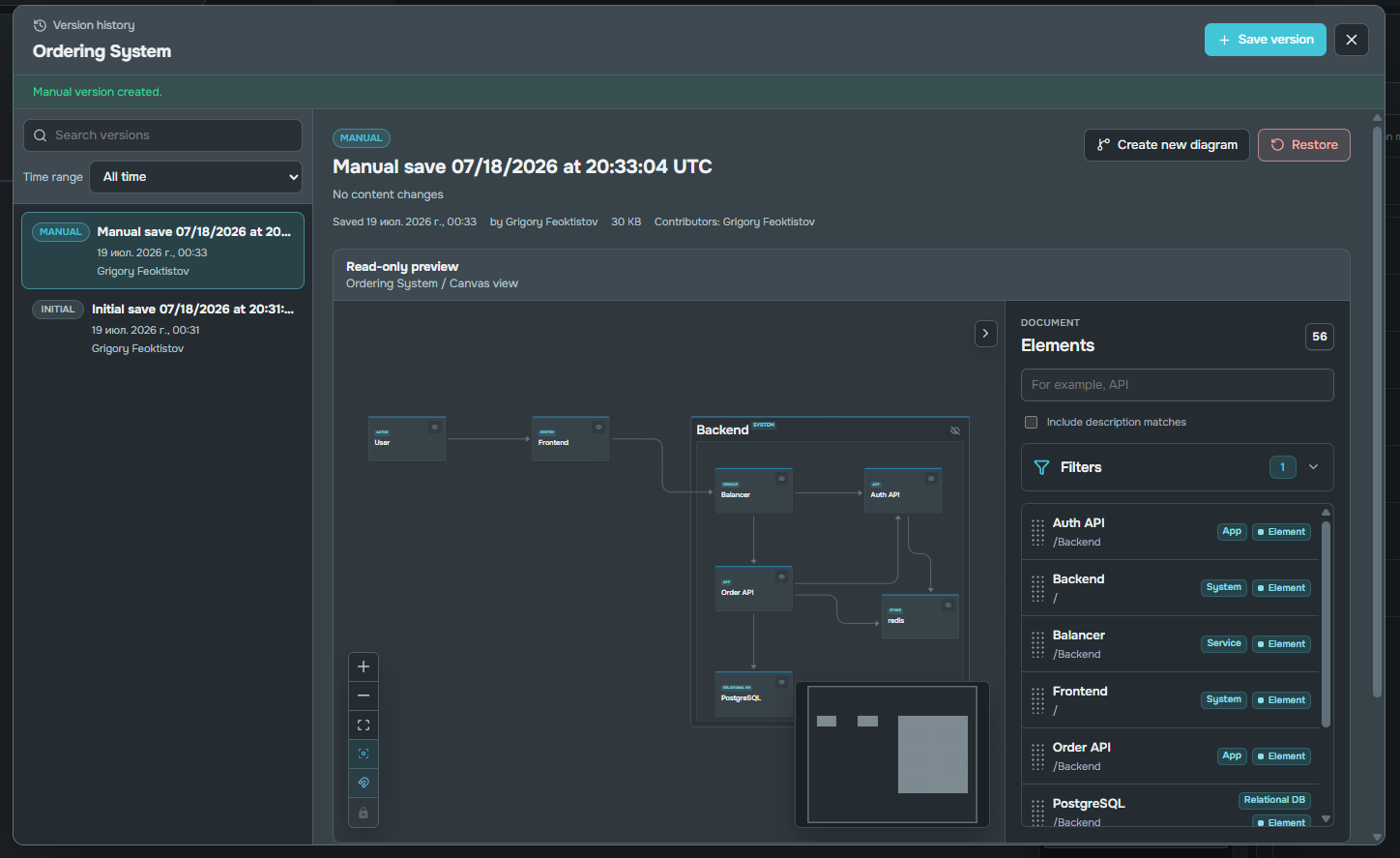Click the lock icon in canvas controls

click(364, 813)
